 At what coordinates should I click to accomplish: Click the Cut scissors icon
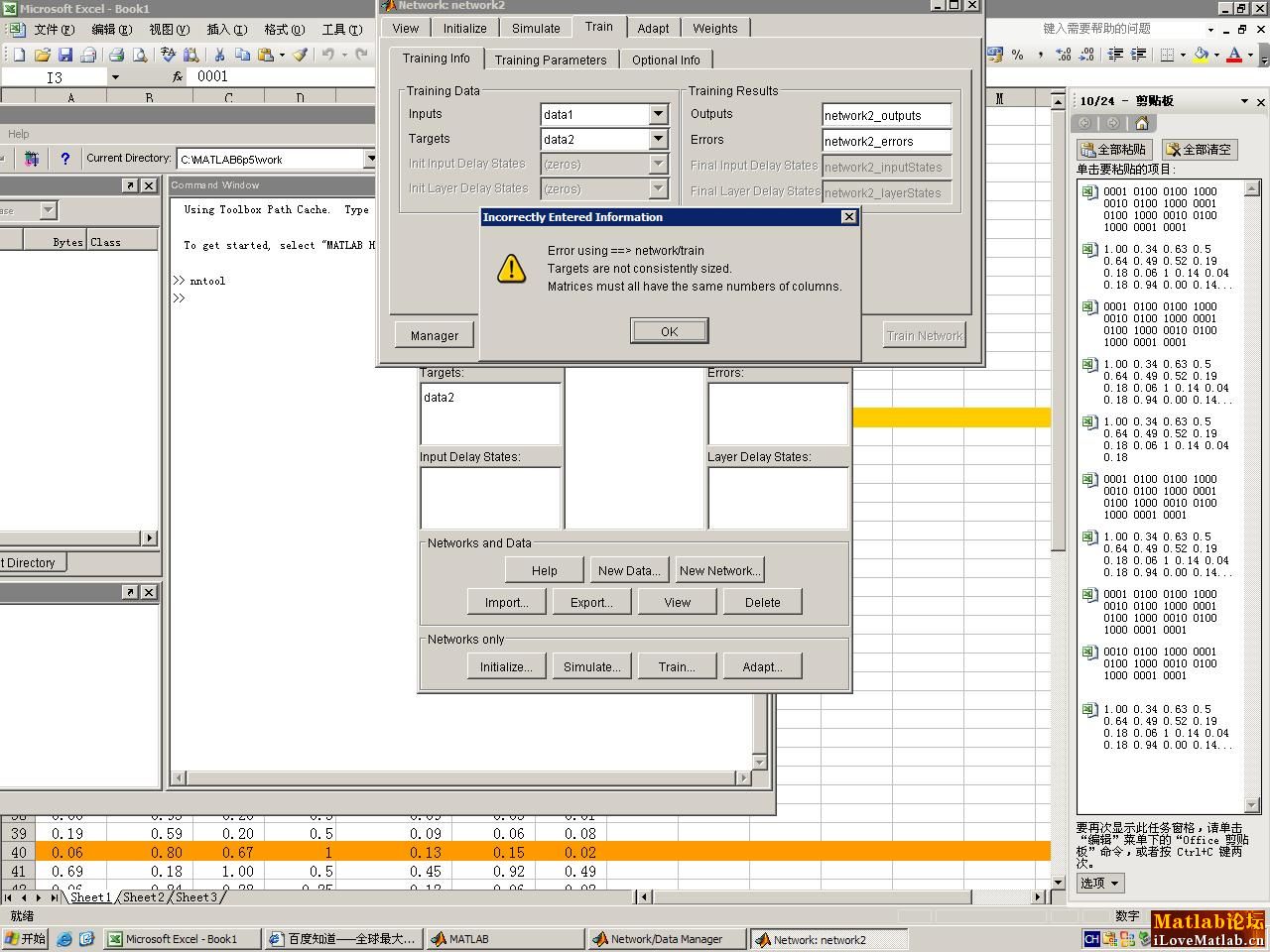(219, 55)
